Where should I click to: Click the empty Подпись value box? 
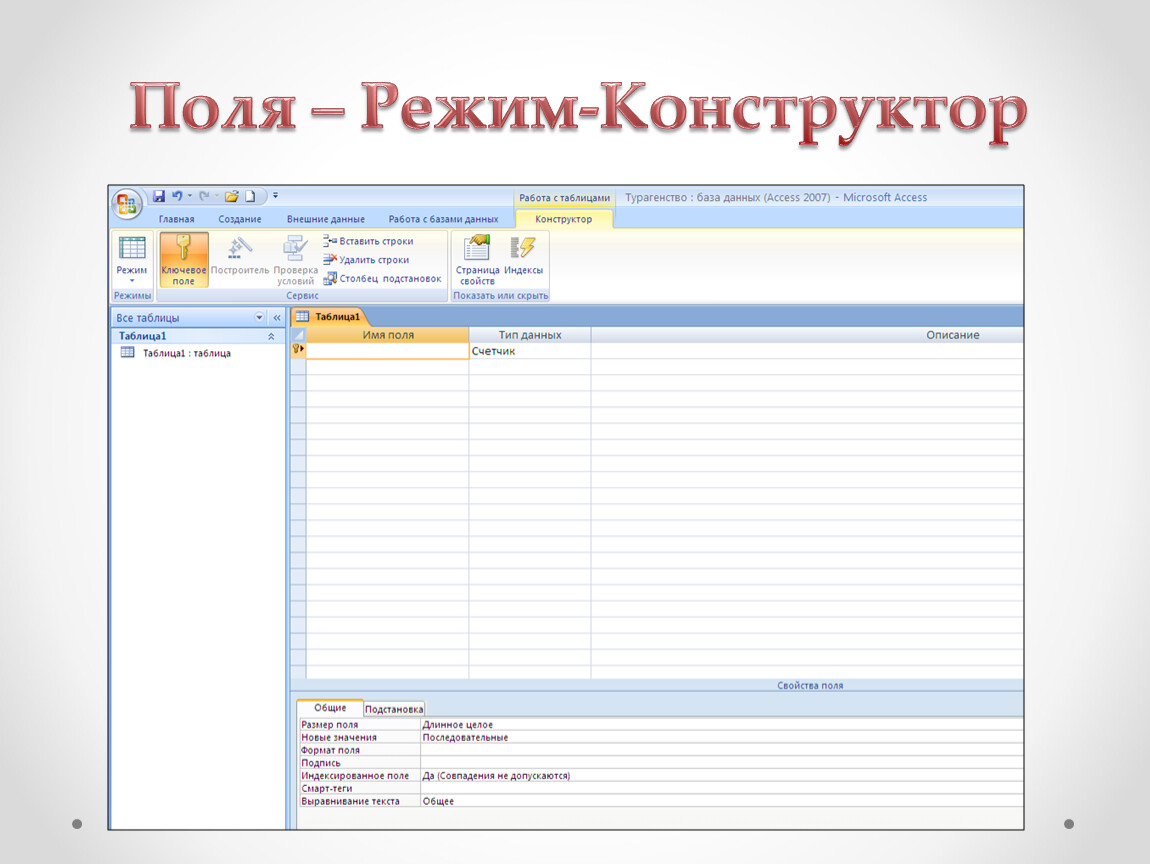(x=722, y=763)
